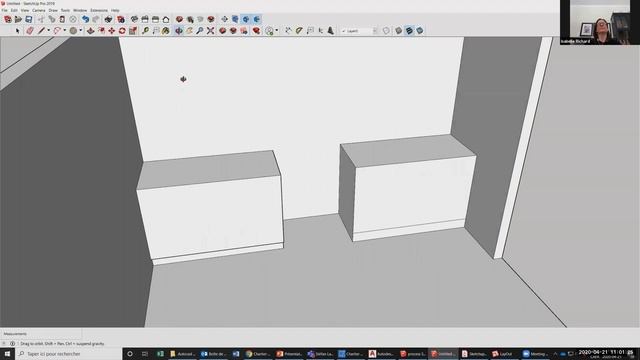Click the Measurements input box

tap(41, 333)
